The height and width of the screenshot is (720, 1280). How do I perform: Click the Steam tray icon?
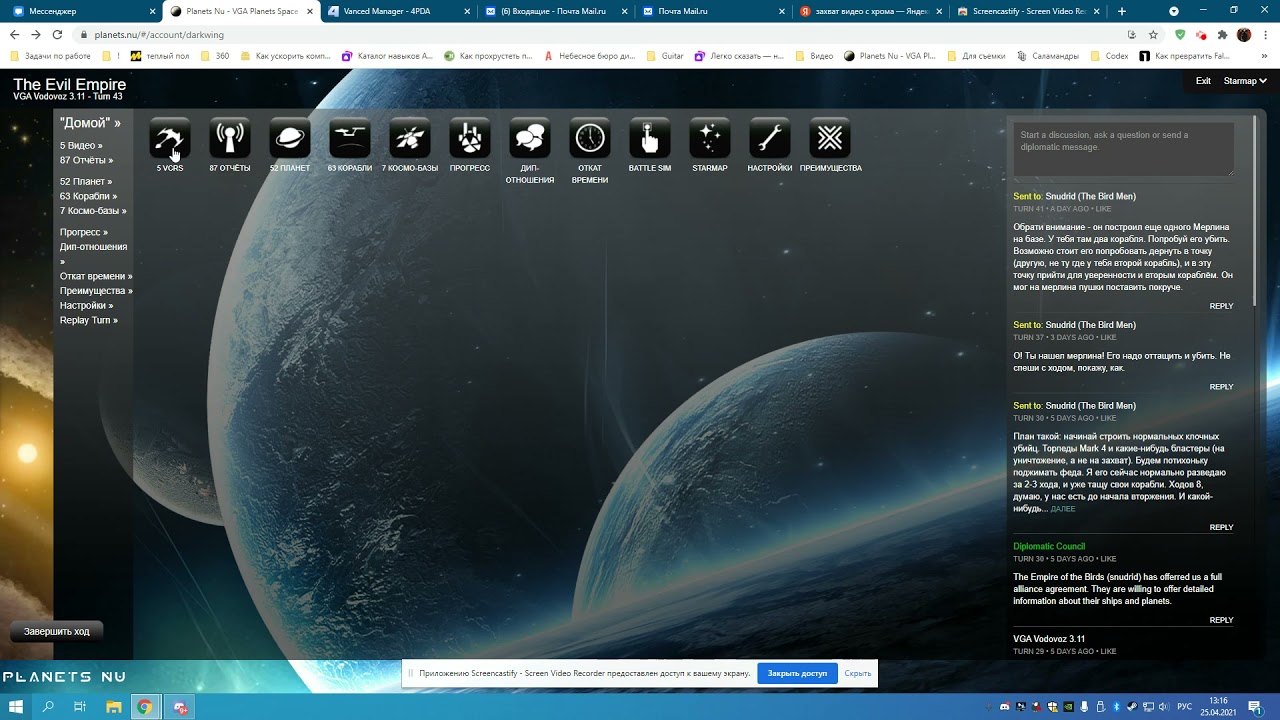click(1131, 707)
